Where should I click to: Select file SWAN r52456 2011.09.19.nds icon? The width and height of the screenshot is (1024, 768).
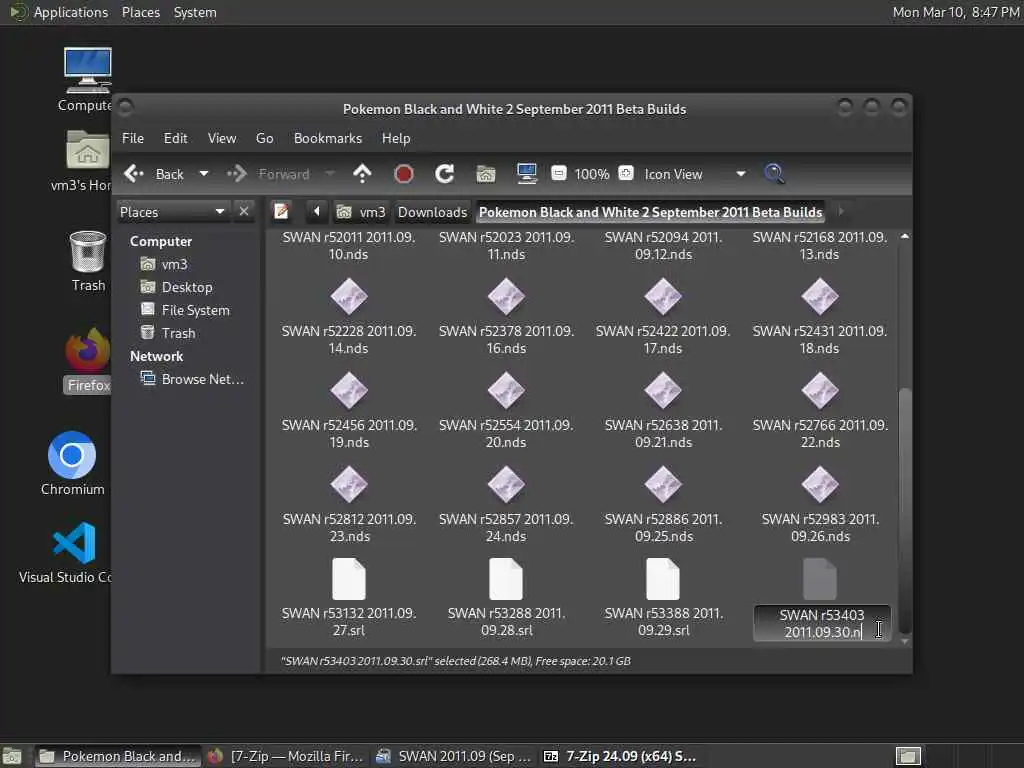(349, 391)
